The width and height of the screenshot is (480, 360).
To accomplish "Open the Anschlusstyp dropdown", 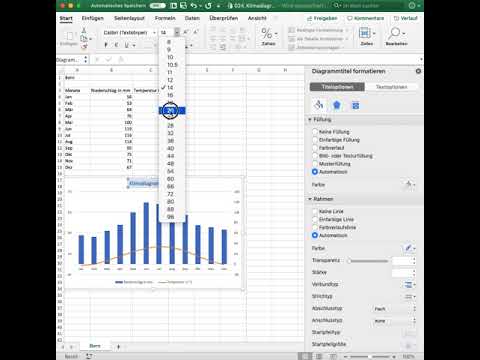I will [394, 321].
